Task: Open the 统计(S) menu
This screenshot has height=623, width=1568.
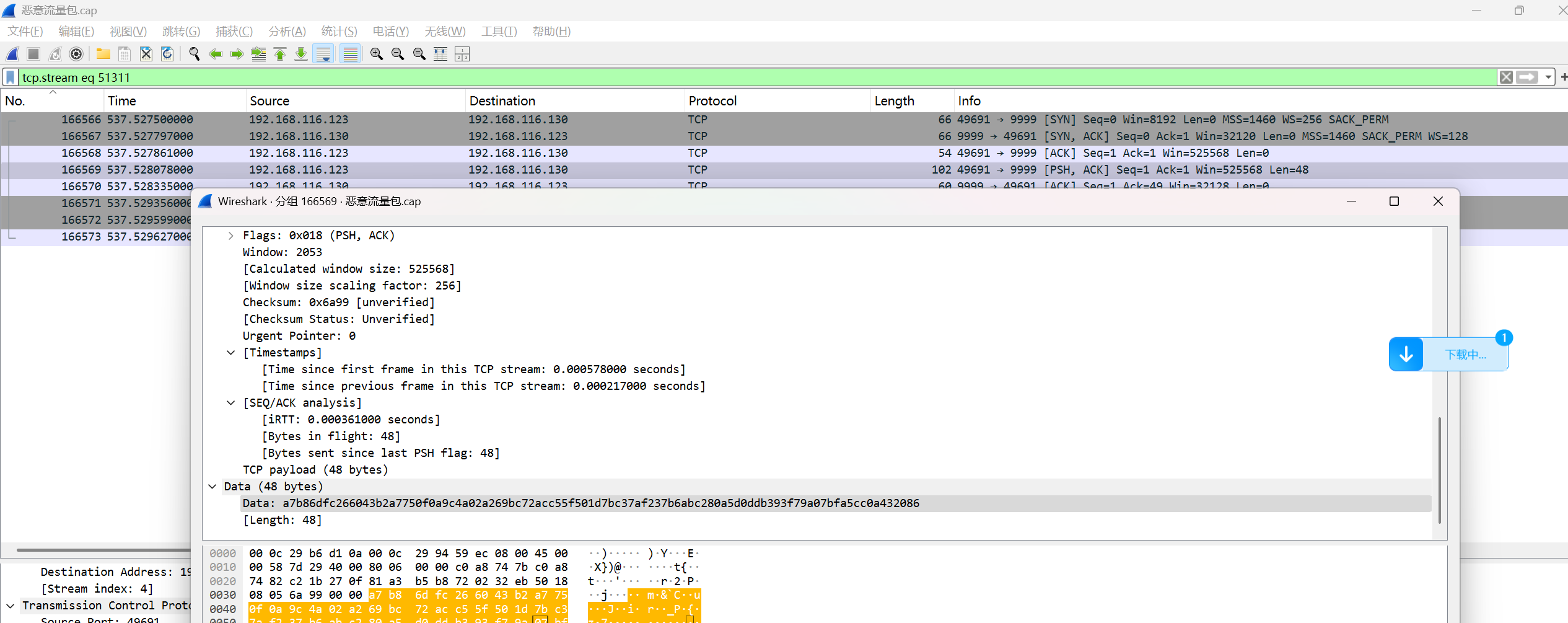Action: (x=339, y=32)
